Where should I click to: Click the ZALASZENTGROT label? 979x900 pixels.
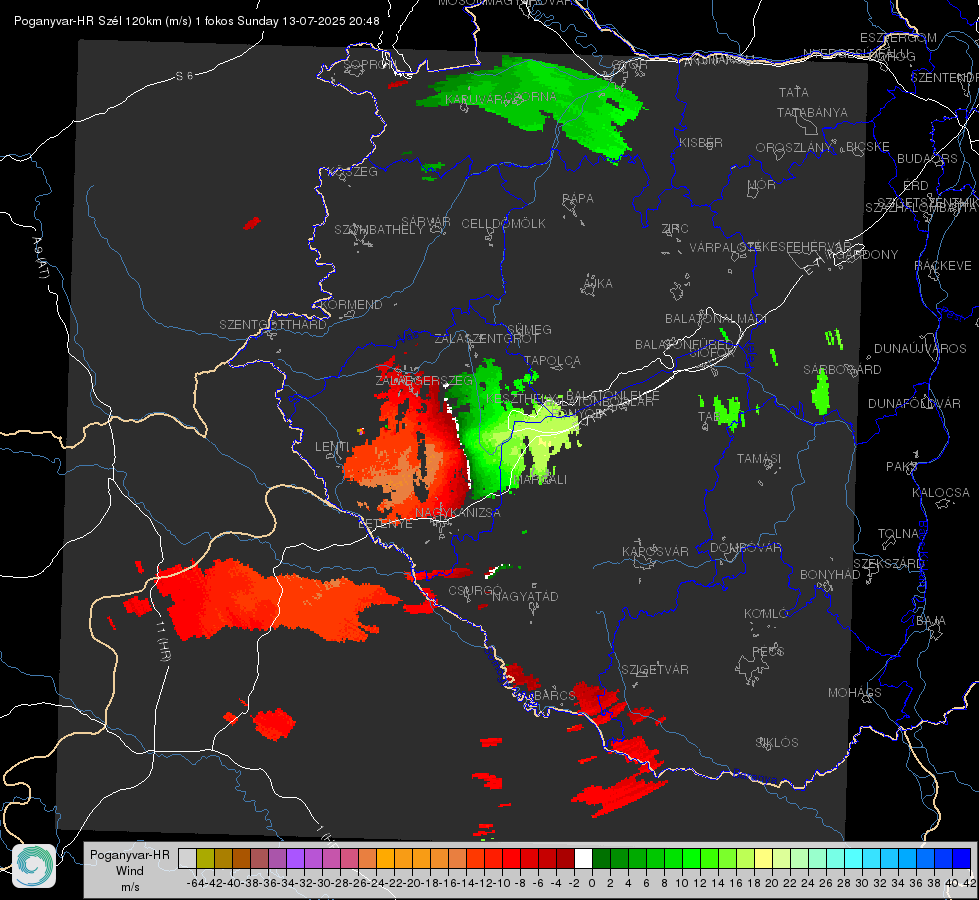pyautogui.click(x=486, y=339)
